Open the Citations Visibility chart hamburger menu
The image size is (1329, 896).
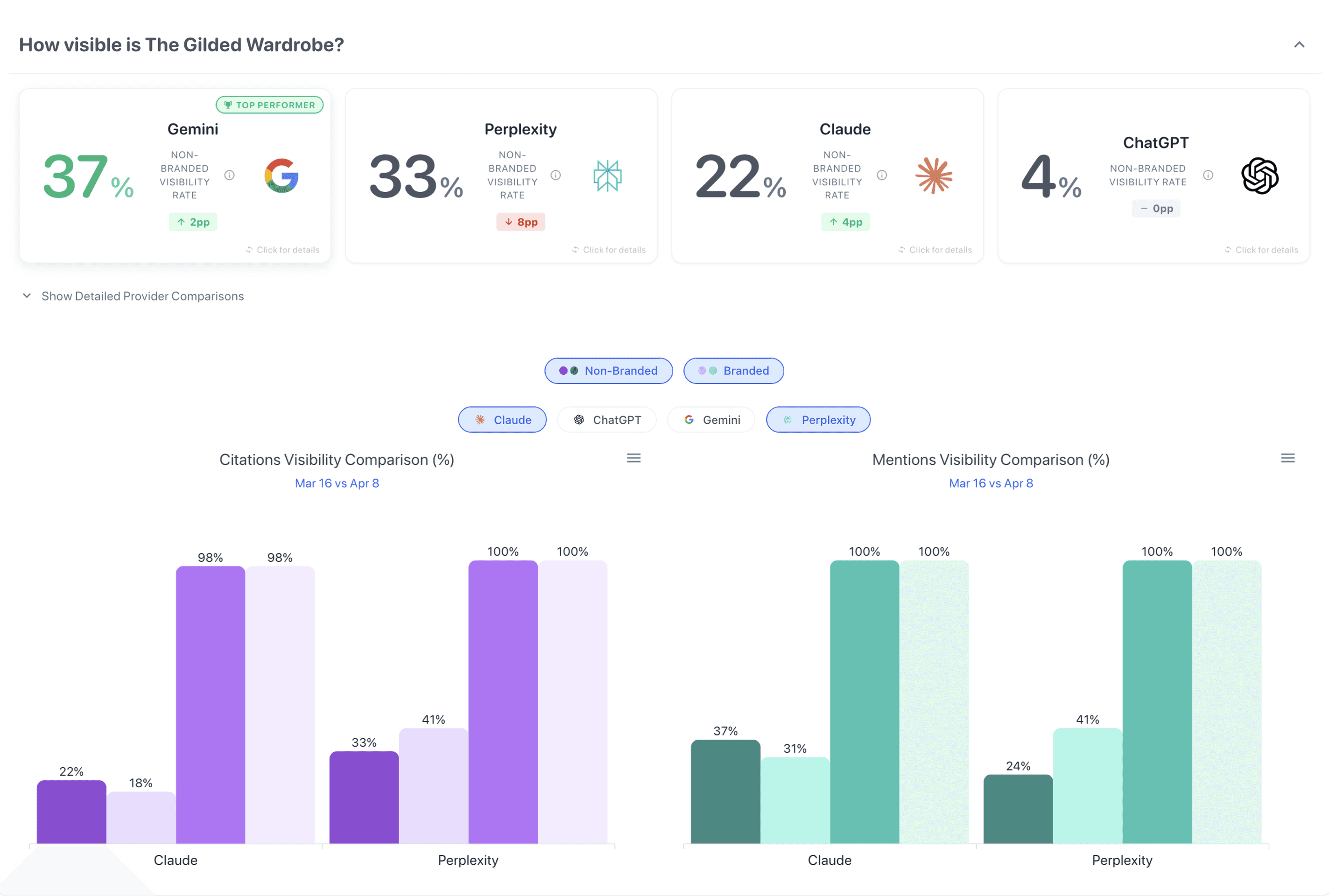633,458
